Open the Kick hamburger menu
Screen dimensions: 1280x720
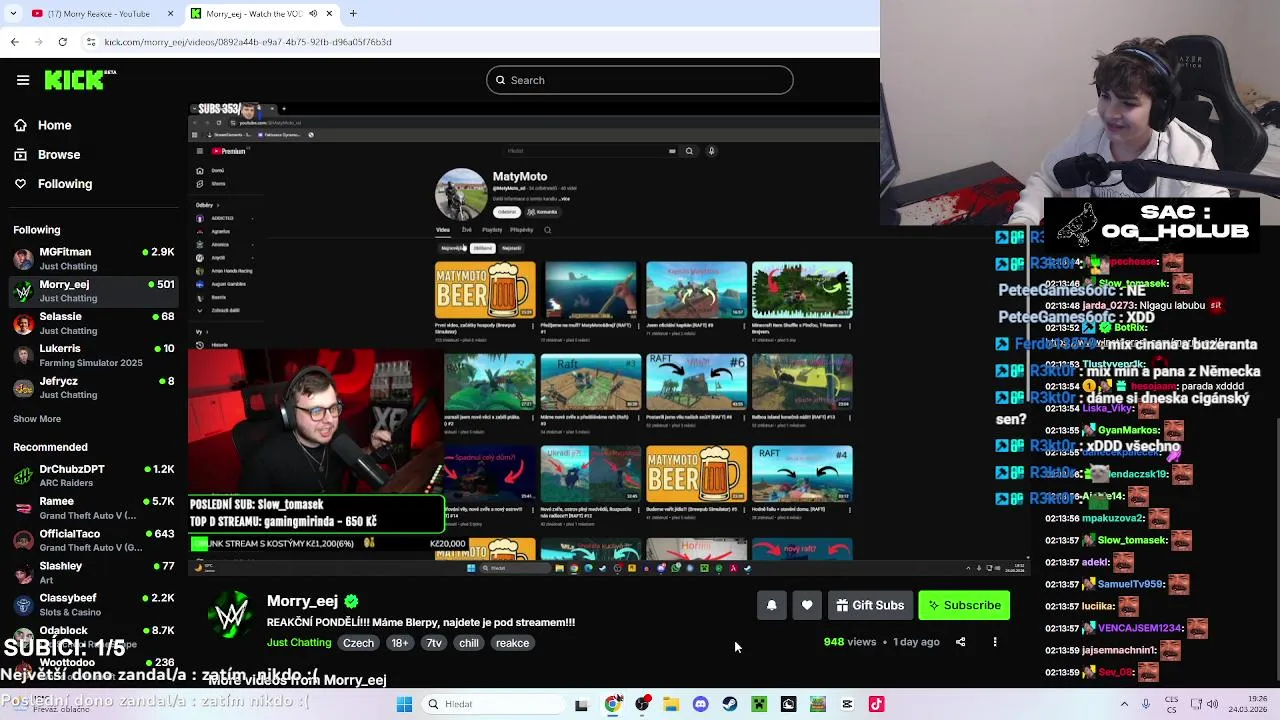(23, 80)
